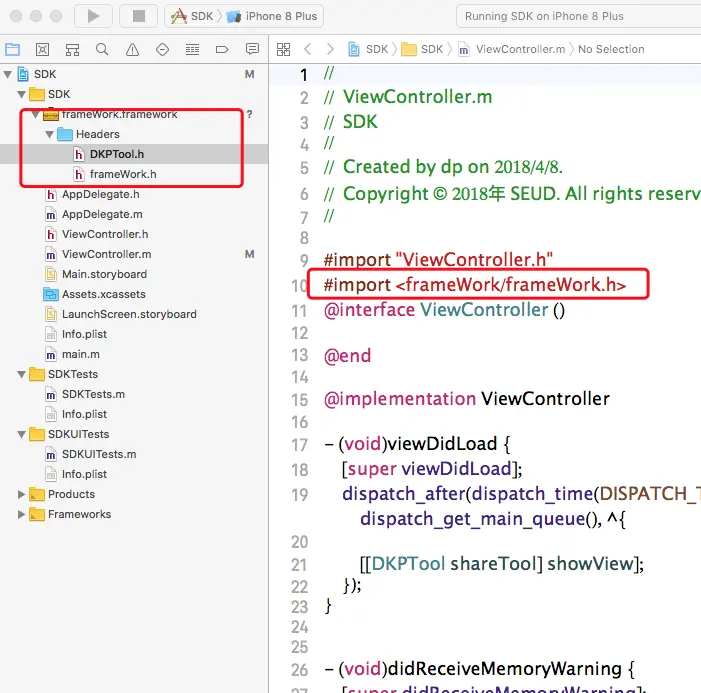Open AppDelegate.h file

(101, 194)
